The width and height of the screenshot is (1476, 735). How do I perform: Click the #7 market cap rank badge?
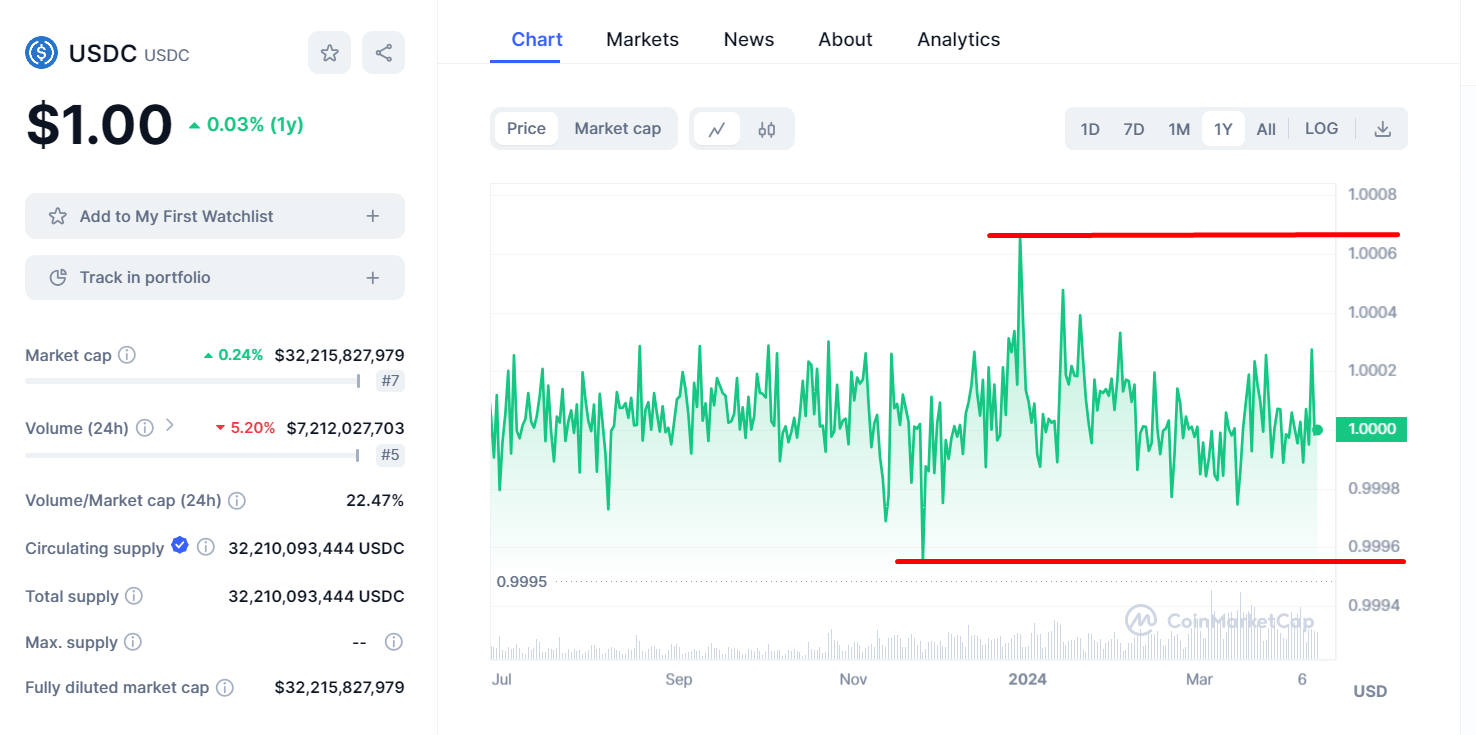click(x=391, y=381)
